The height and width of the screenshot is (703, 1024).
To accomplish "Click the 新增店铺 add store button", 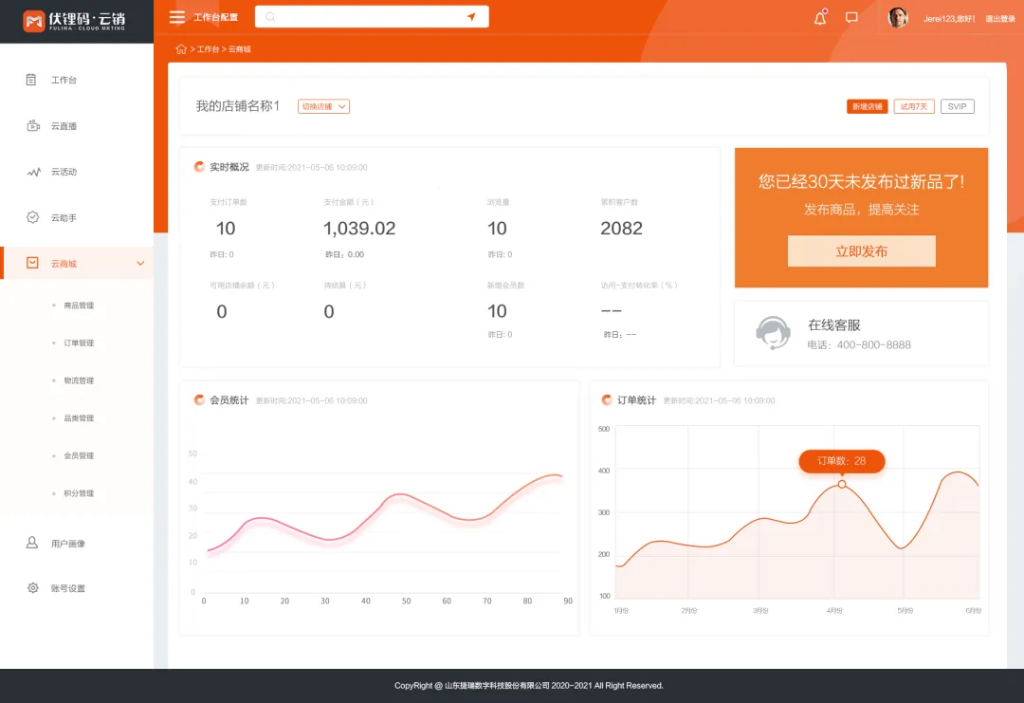I will [866, 106].
